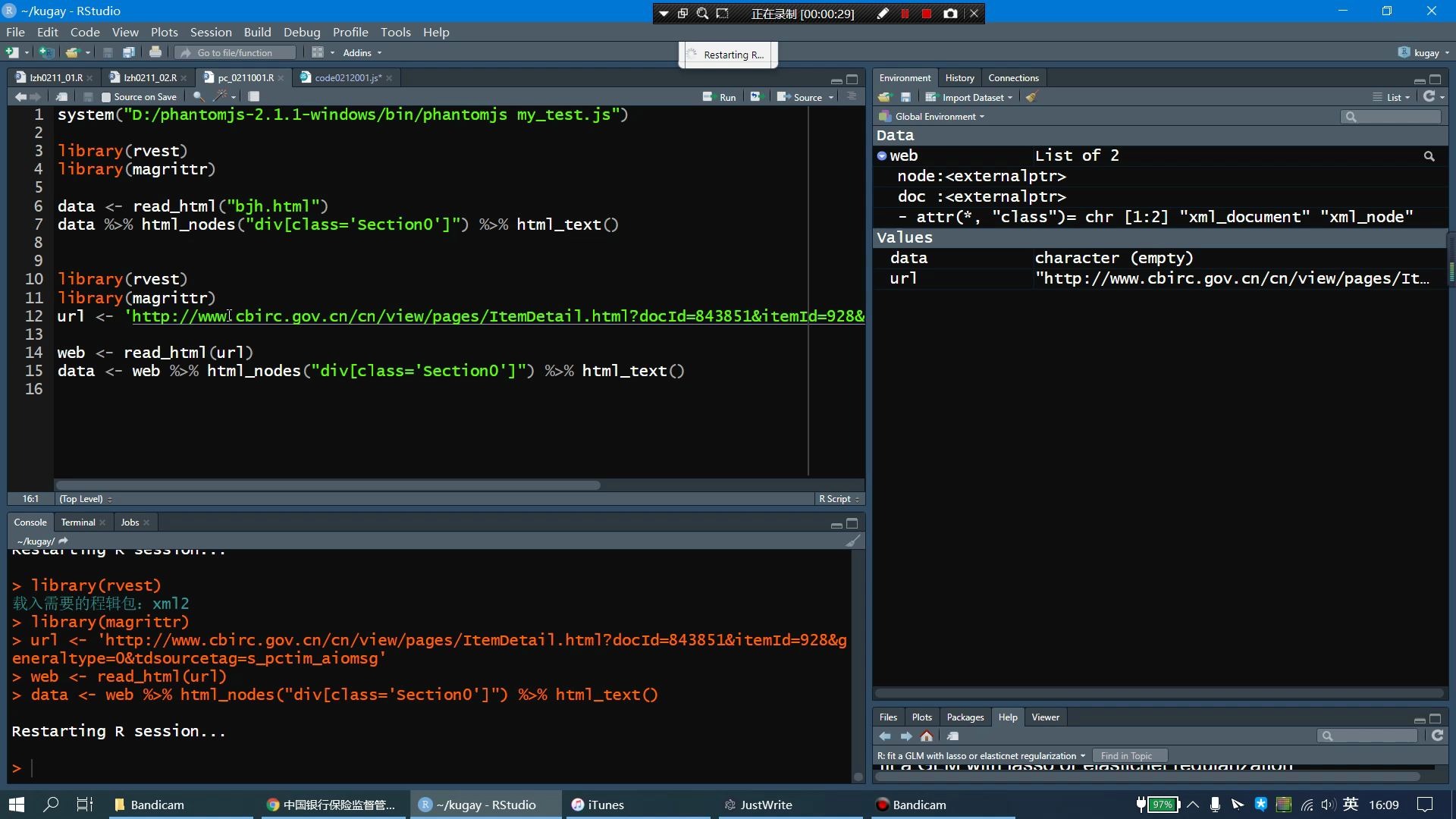Image resolution: width=1456 pixels, height=819 pixels.
Task: Open the Tools menu
Action: click(x=395, y=32)
